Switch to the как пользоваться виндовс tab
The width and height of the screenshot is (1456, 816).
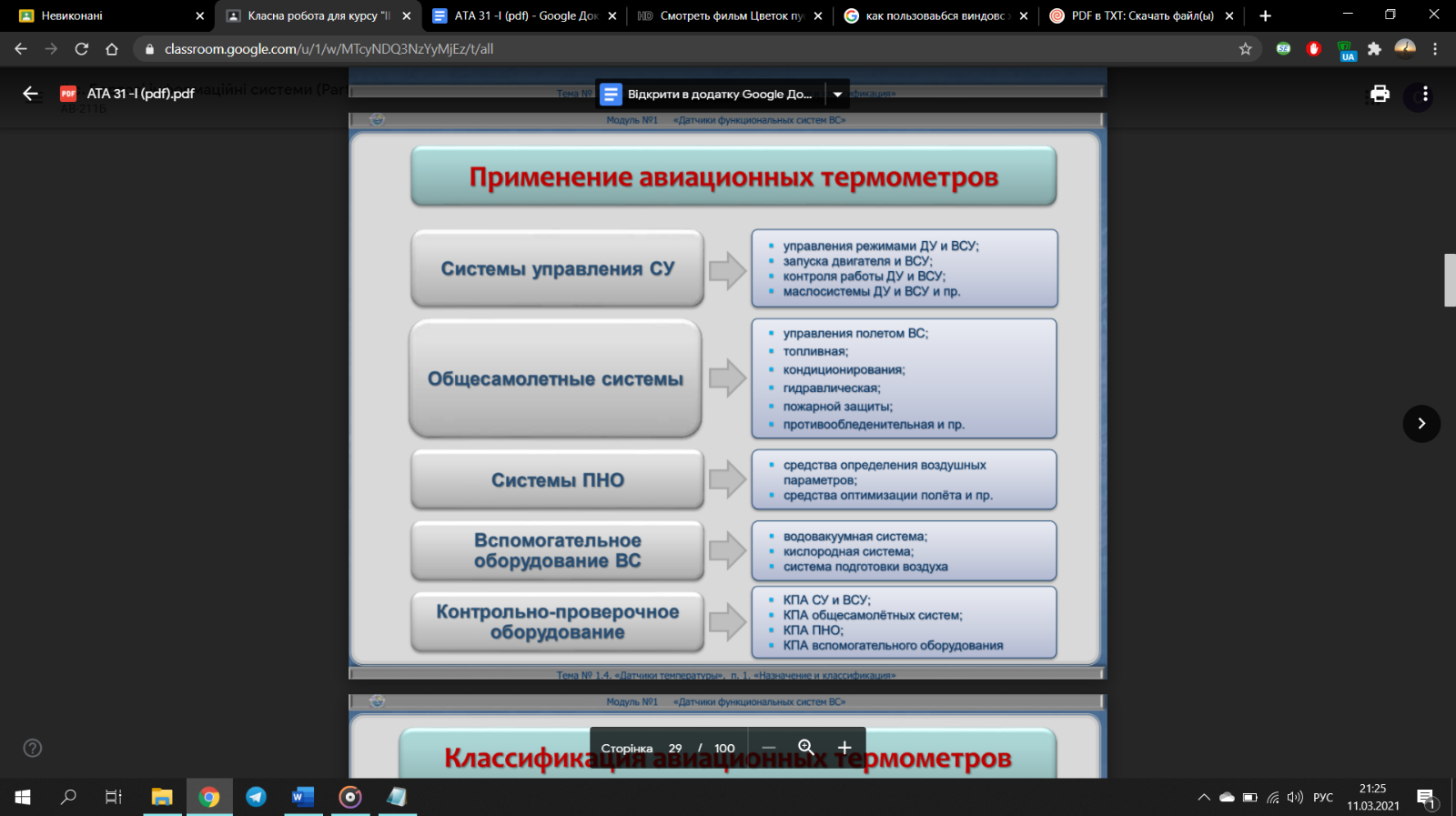937,15
